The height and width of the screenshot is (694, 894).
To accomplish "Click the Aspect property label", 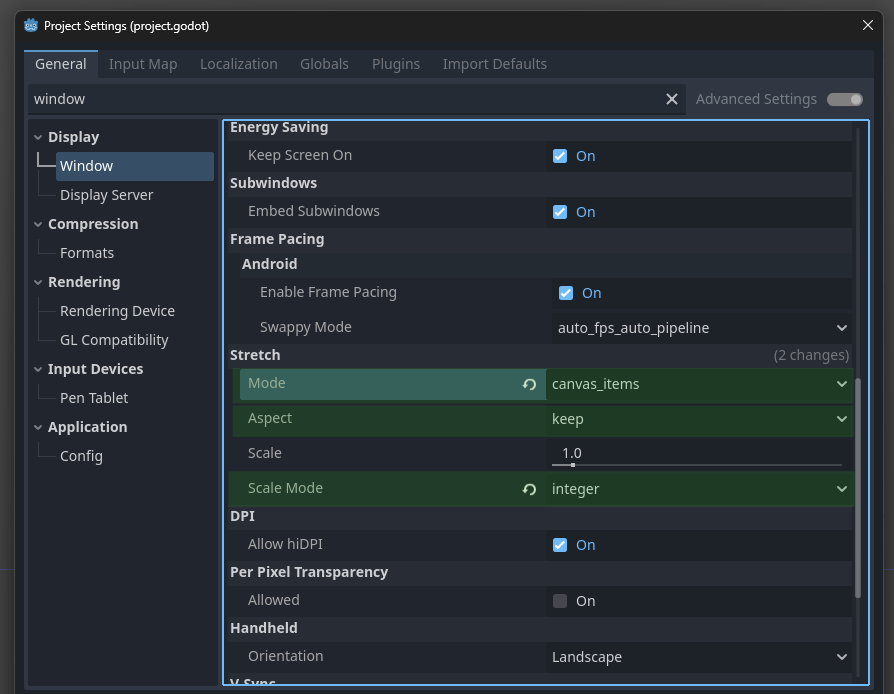I will [x=270, y=419].
